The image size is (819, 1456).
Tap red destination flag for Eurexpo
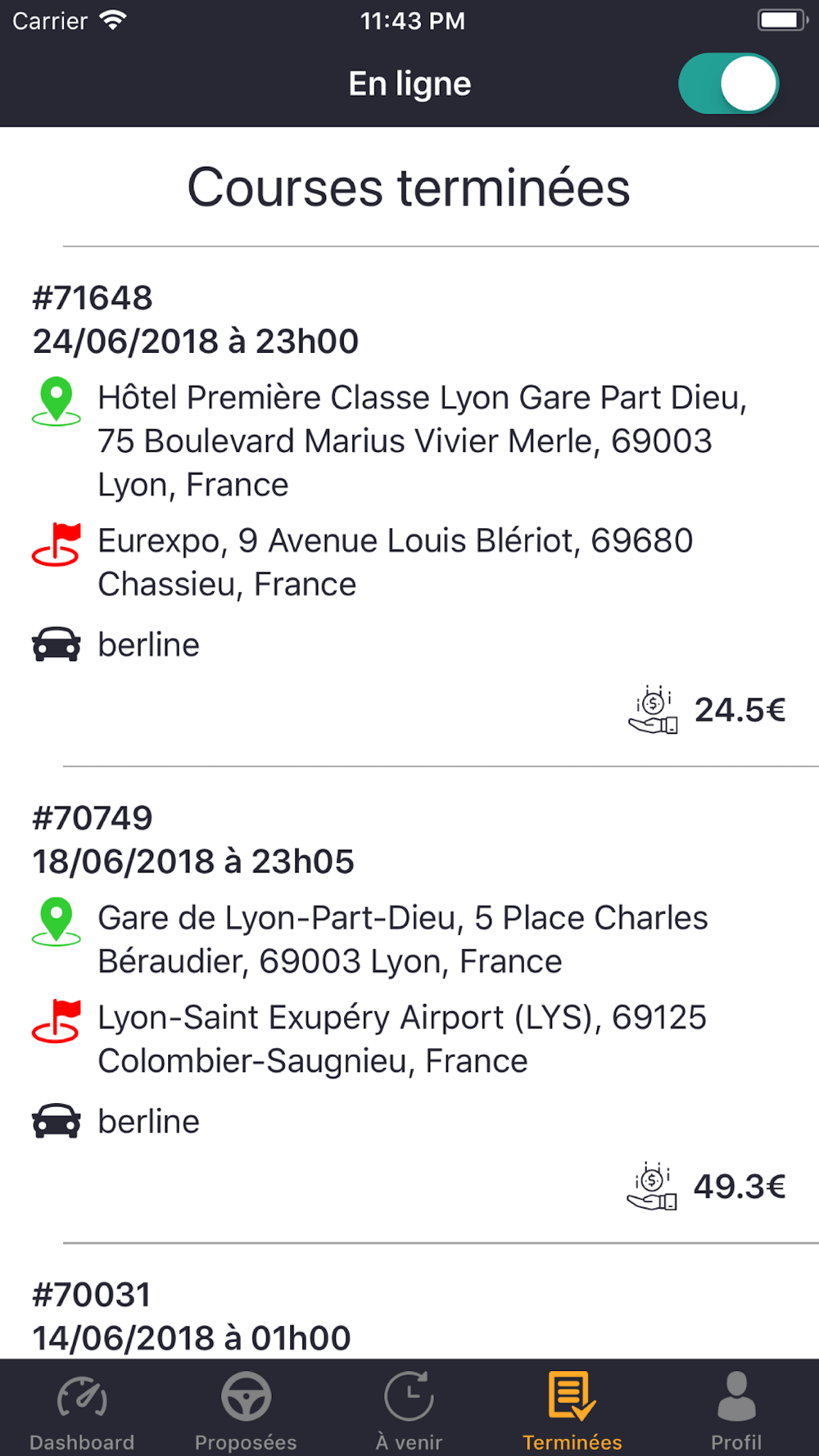57,545
